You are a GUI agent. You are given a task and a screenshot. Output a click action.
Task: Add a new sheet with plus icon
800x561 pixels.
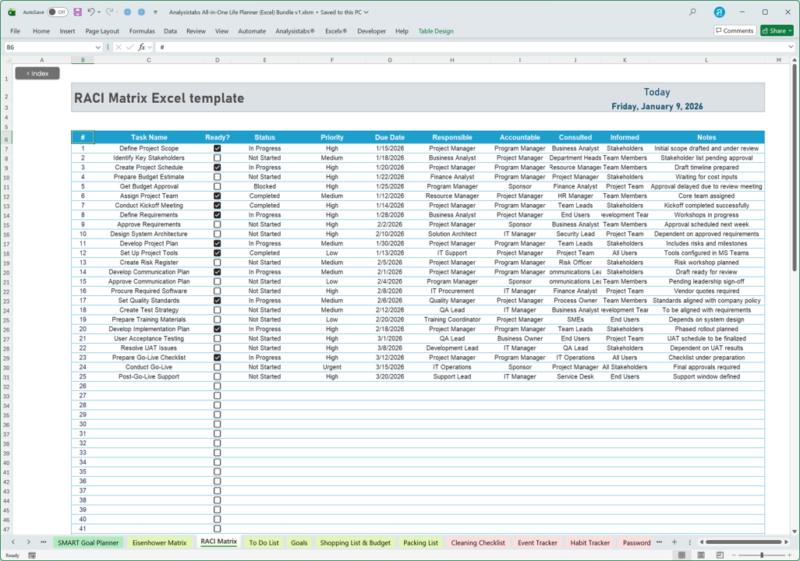pyautogui.click(x=674, y=542)
